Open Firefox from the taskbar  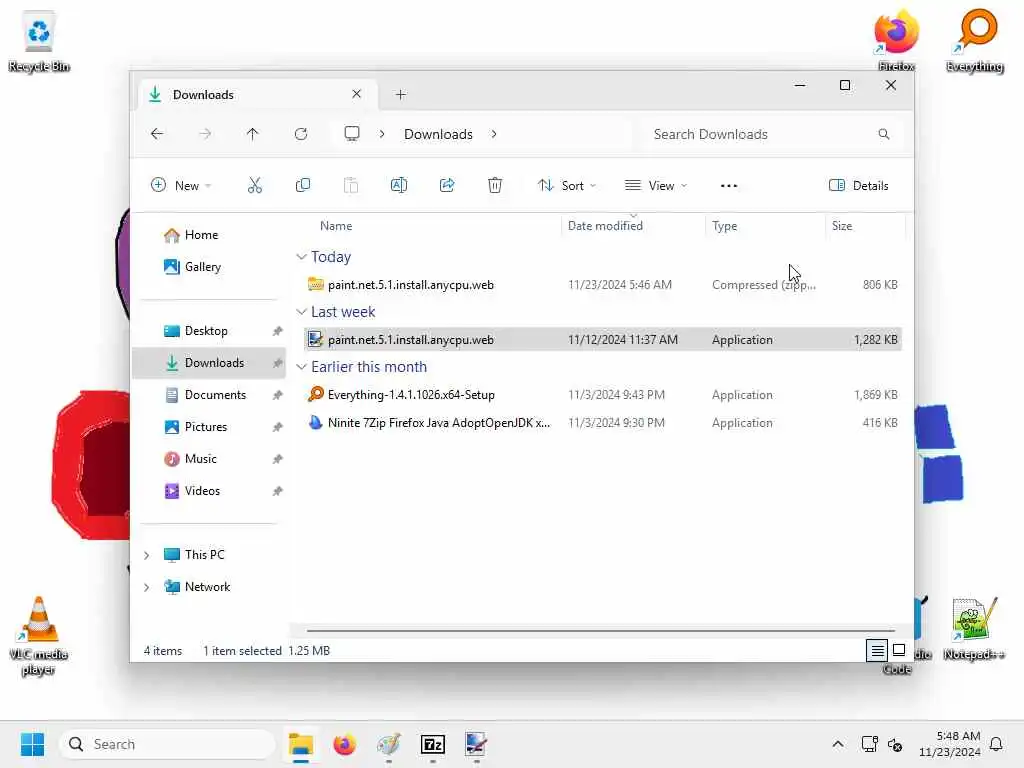click(345, 744)
